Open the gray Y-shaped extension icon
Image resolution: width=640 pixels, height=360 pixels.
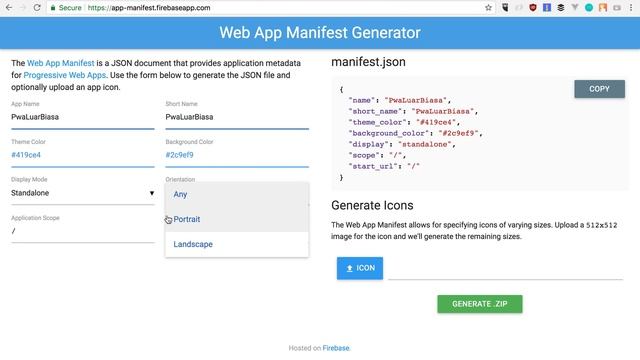(575, 7)
